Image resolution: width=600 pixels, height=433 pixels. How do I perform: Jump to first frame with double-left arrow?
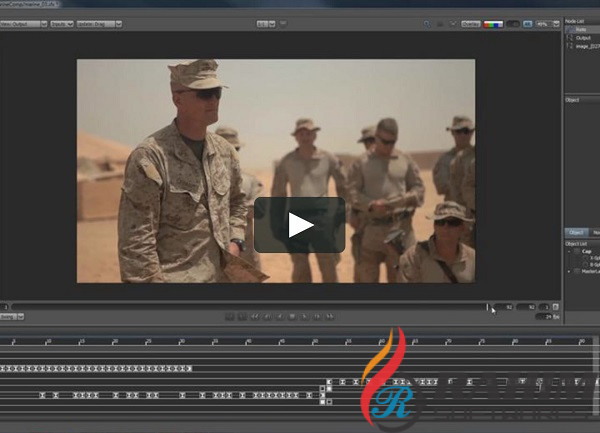point(254,317)
